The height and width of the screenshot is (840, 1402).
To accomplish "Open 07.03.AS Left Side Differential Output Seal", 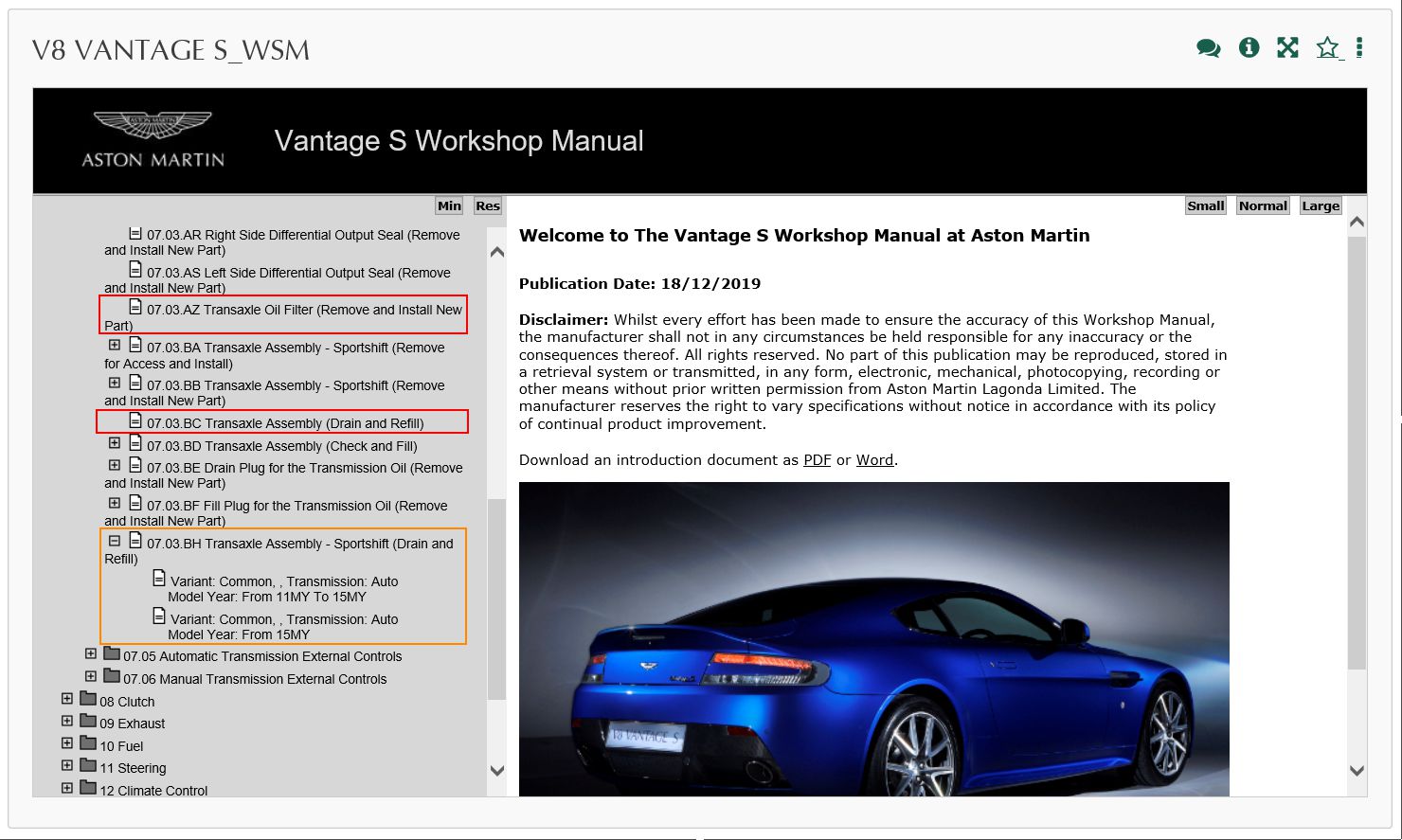I will [x=278, y=280].
